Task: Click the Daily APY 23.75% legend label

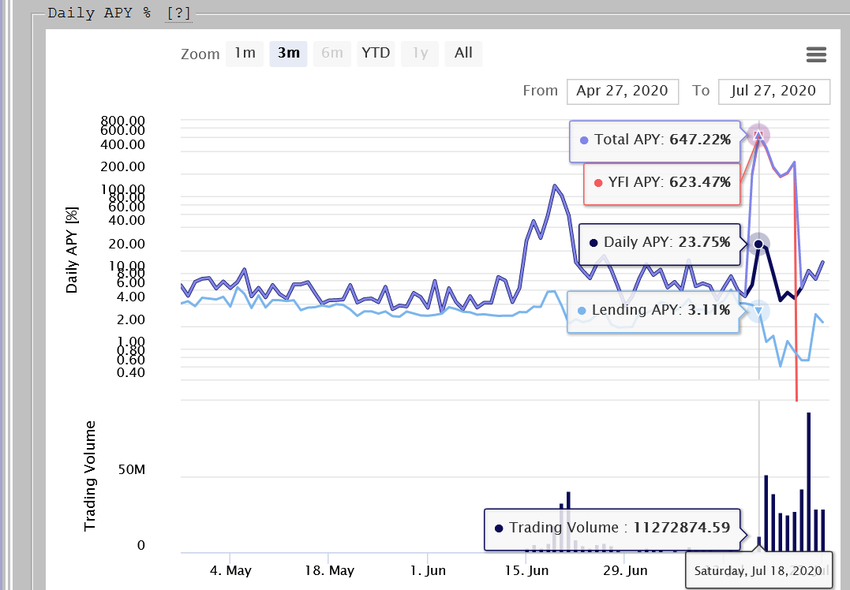Action: coord(658,243)
